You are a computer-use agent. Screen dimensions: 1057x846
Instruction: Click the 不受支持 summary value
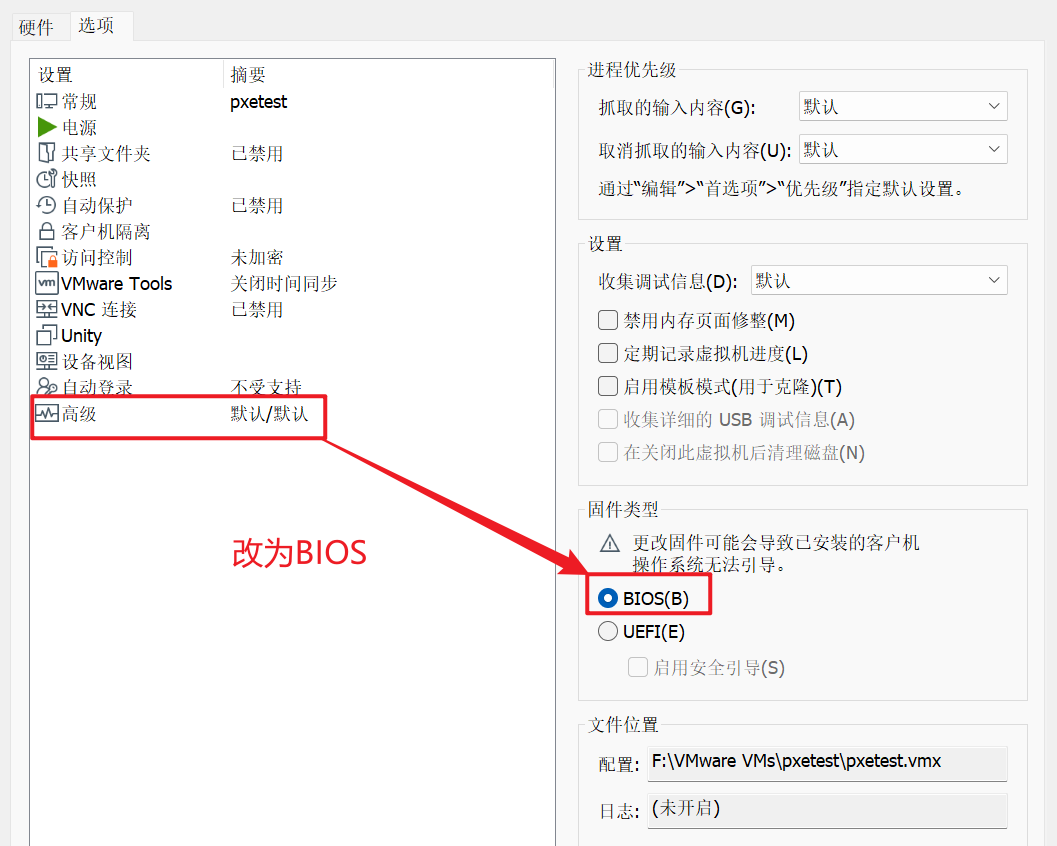tap(266, 388)
